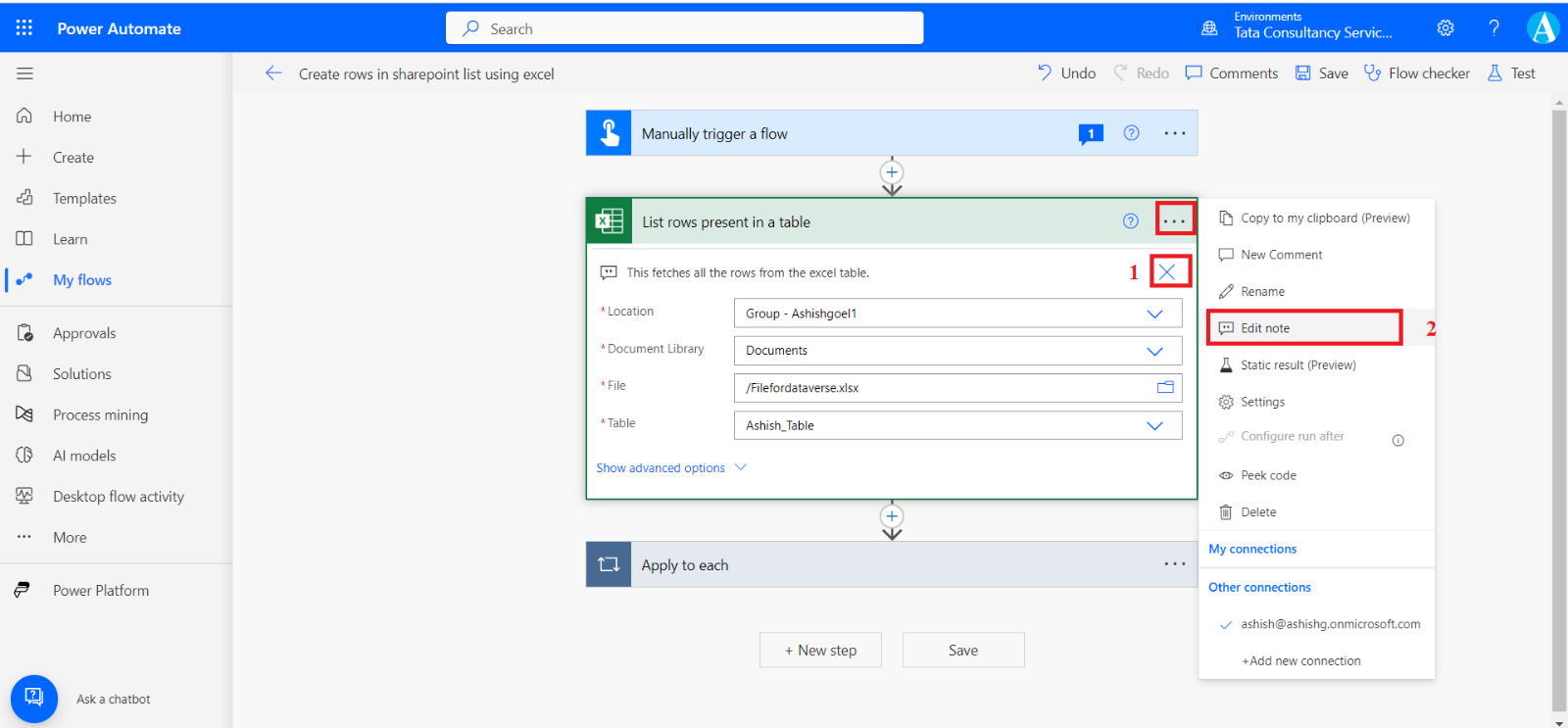Image resolution: width=1568 pixels, height=728 pixels.
Task: Expand the Location dropdown
Action: (1154, 314)
